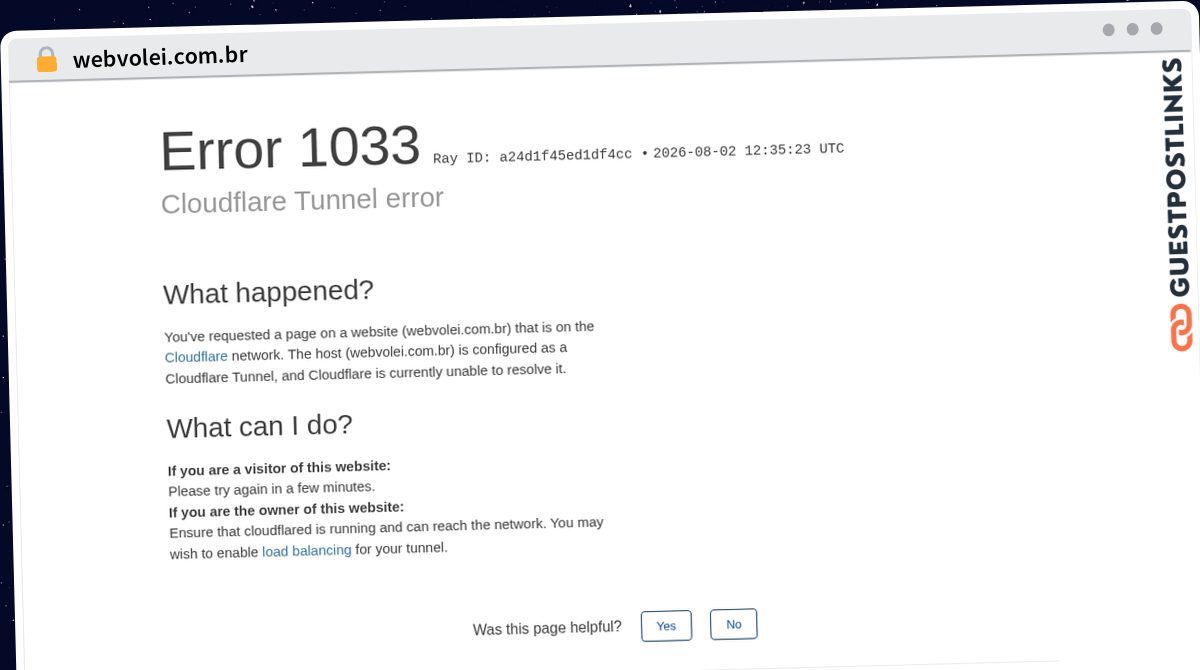The height and width of the screenshot is (670, 1200).
Task: Click the What can I do? heading
Action: click(259, 426)
